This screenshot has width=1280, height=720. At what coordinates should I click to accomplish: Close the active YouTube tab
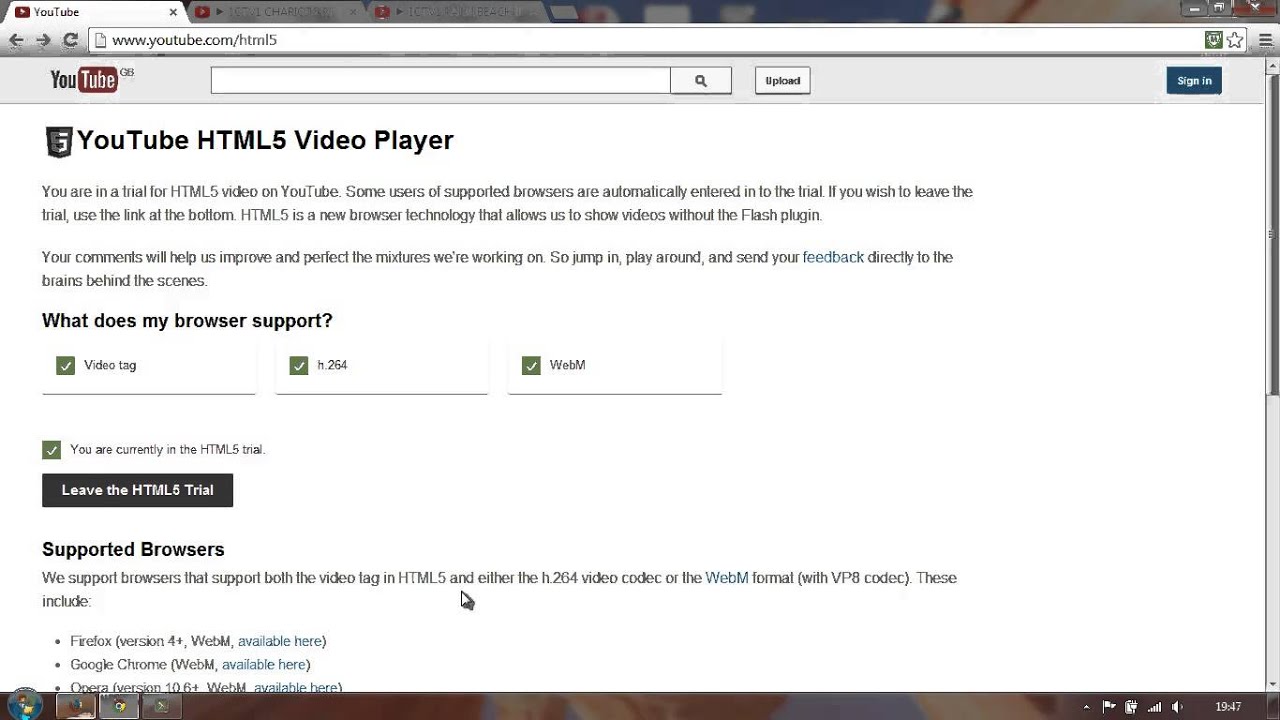tap(173, 12)
